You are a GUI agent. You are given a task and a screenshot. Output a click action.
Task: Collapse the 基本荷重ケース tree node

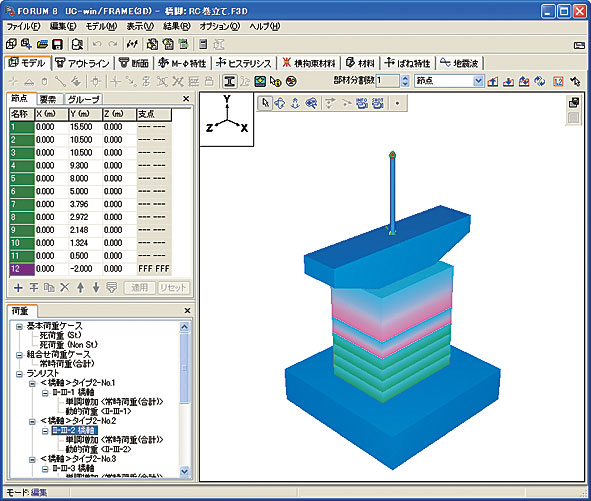(x=19, y=326)
